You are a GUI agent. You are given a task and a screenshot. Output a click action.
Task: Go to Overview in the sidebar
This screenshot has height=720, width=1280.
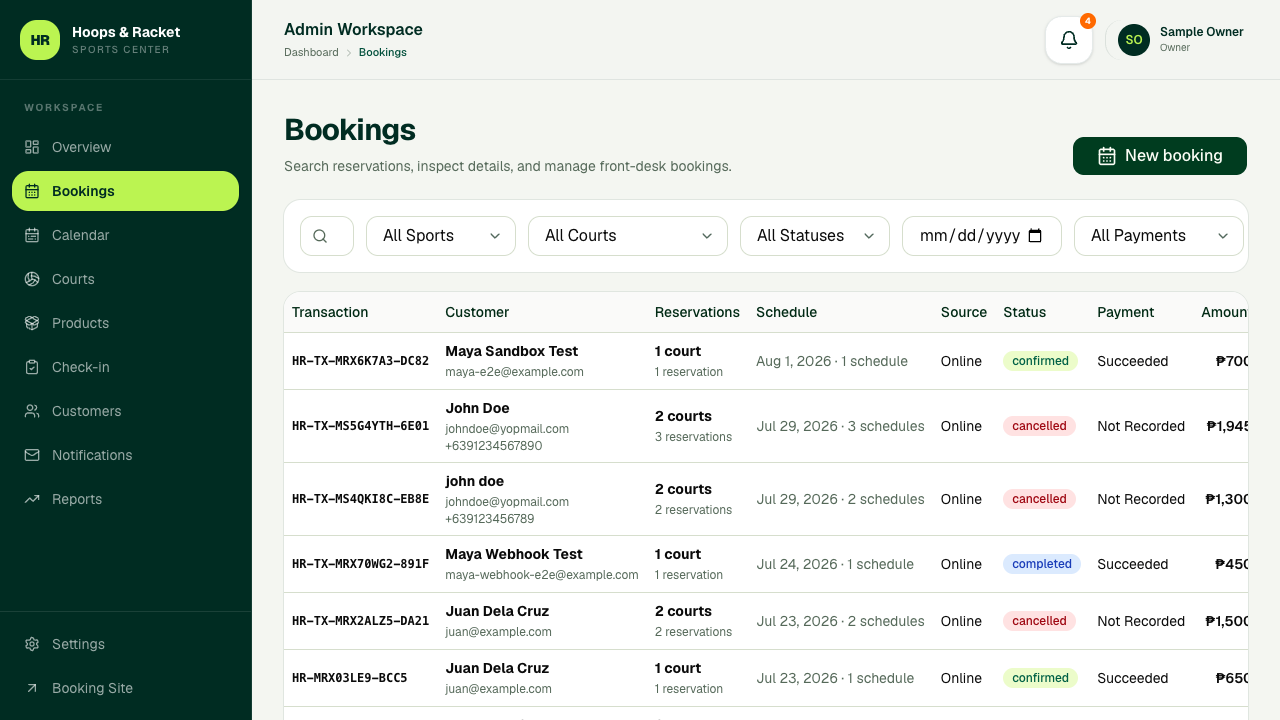(x=125, y=147)
